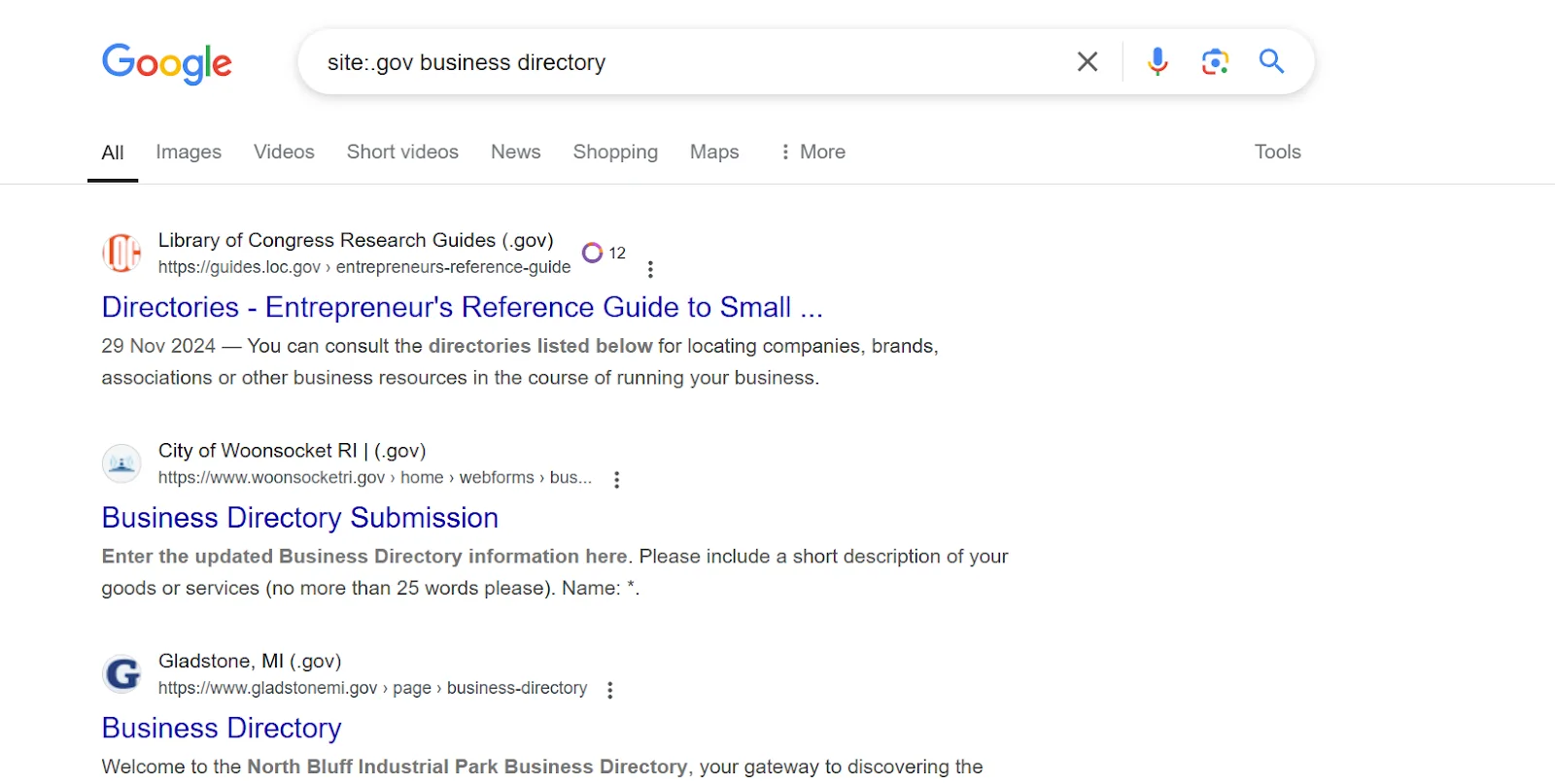Open Google Lens image search icon
The image size is (1555, 784).
[1215, 62]
